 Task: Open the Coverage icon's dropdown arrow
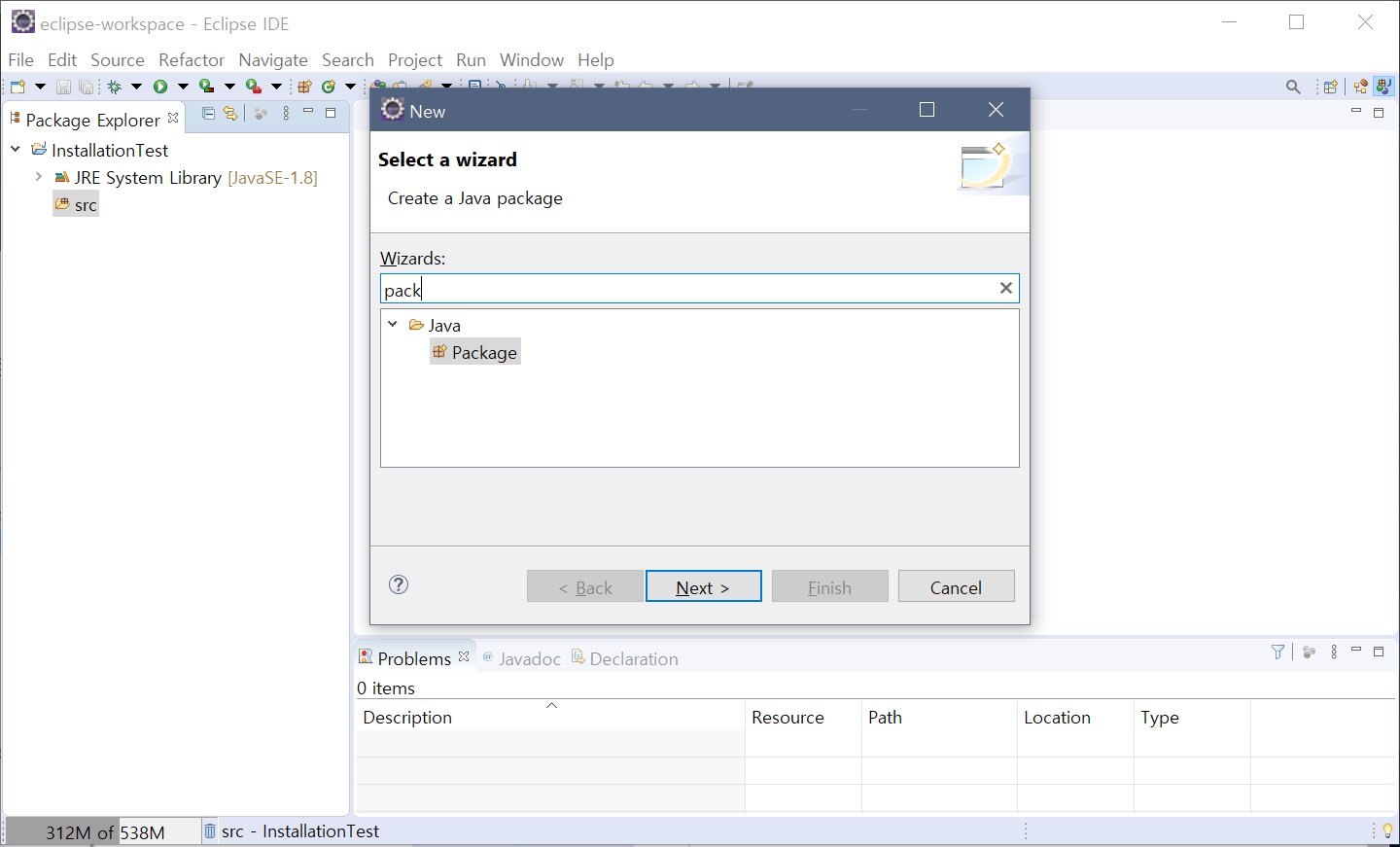pyautogui.click(x=229, y=87)
